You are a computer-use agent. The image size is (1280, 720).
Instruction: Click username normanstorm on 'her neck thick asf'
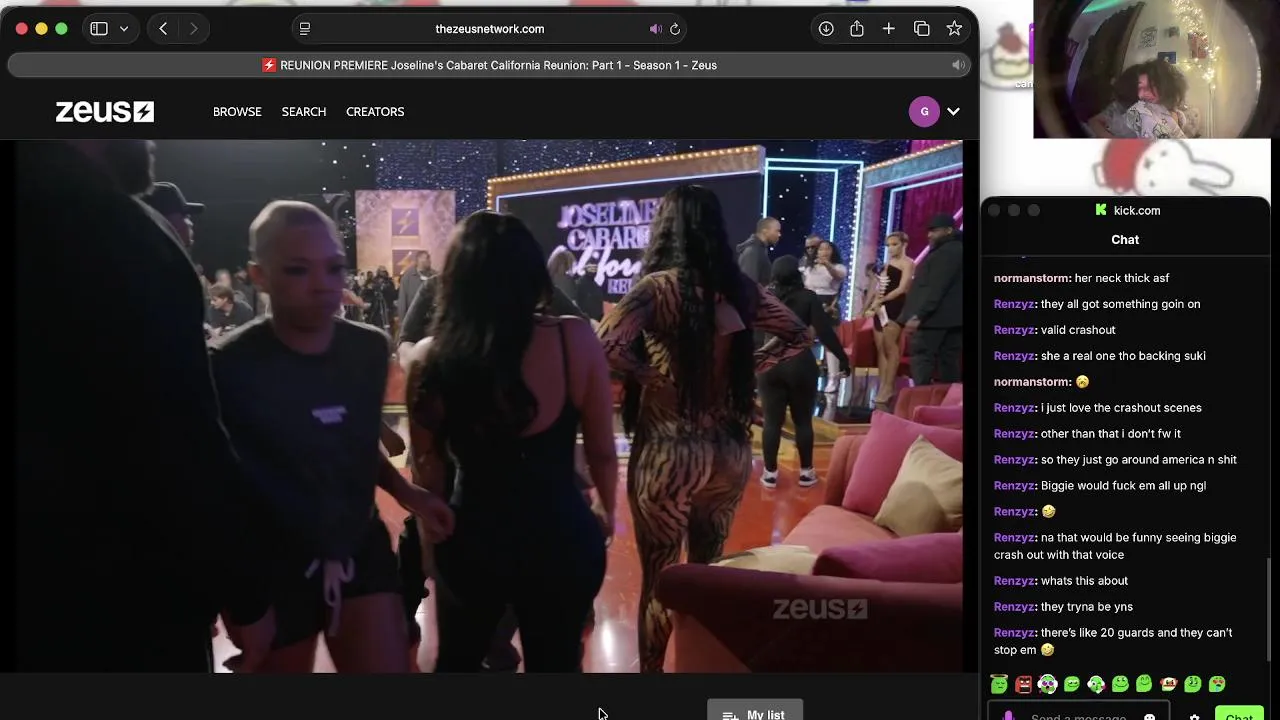pos(1032,278)
